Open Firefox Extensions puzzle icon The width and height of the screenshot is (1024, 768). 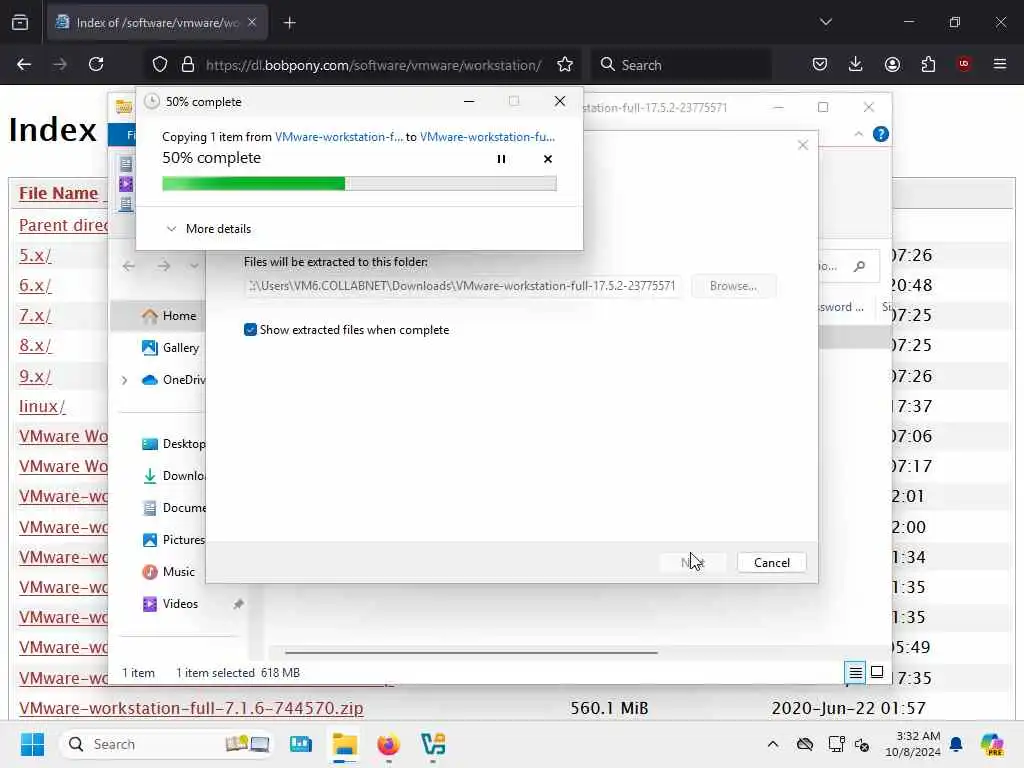click(928, 64)
